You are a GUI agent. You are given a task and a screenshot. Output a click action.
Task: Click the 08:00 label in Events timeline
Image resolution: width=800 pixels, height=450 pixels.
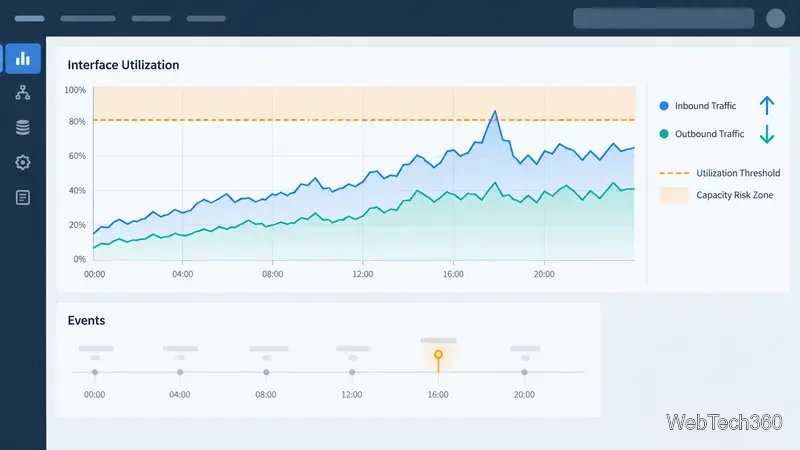pyautogui.click(x=266, y=394)
